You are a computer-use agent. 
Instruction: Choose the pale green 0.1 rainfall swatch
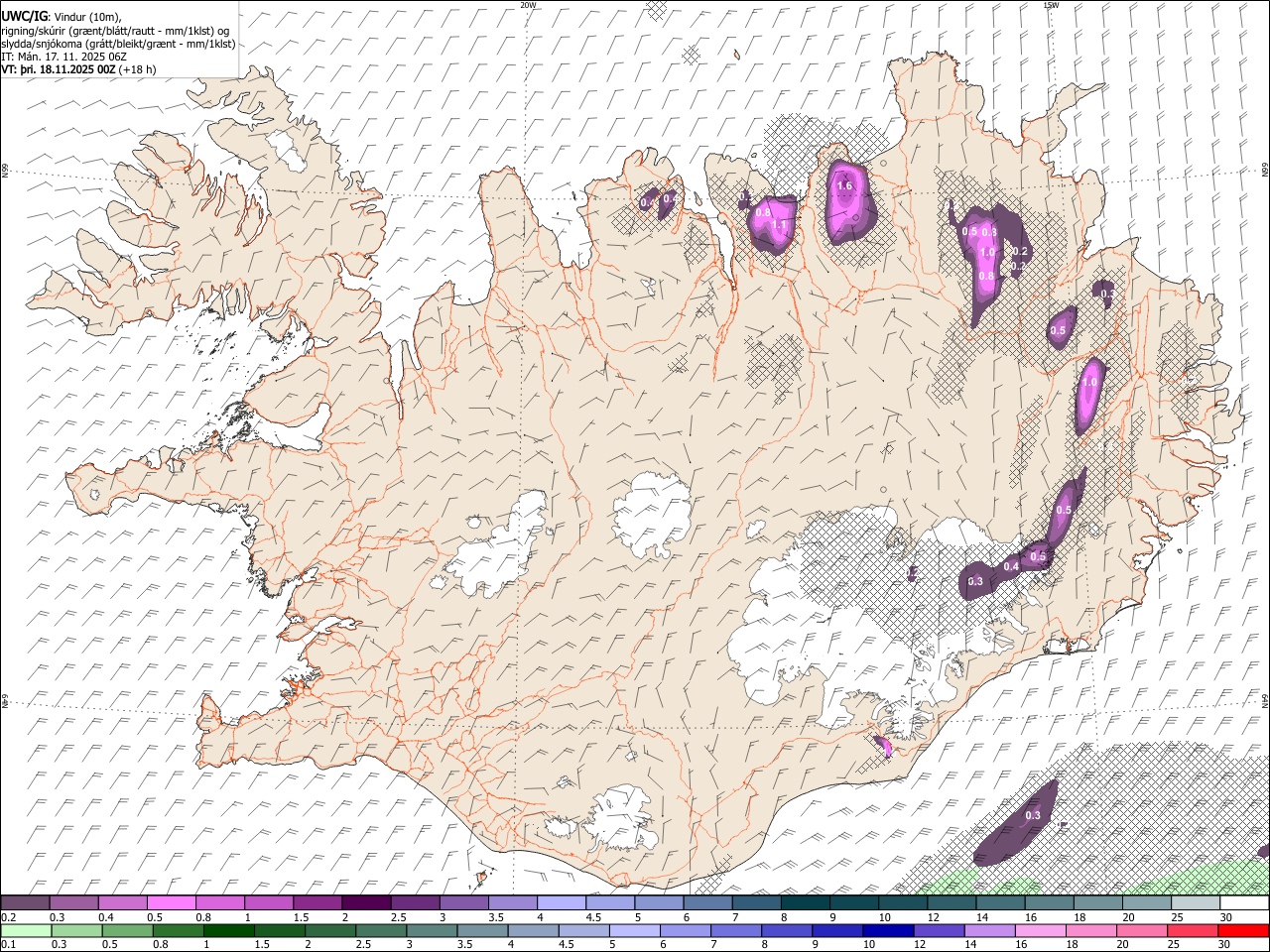(x=26, y=930)
